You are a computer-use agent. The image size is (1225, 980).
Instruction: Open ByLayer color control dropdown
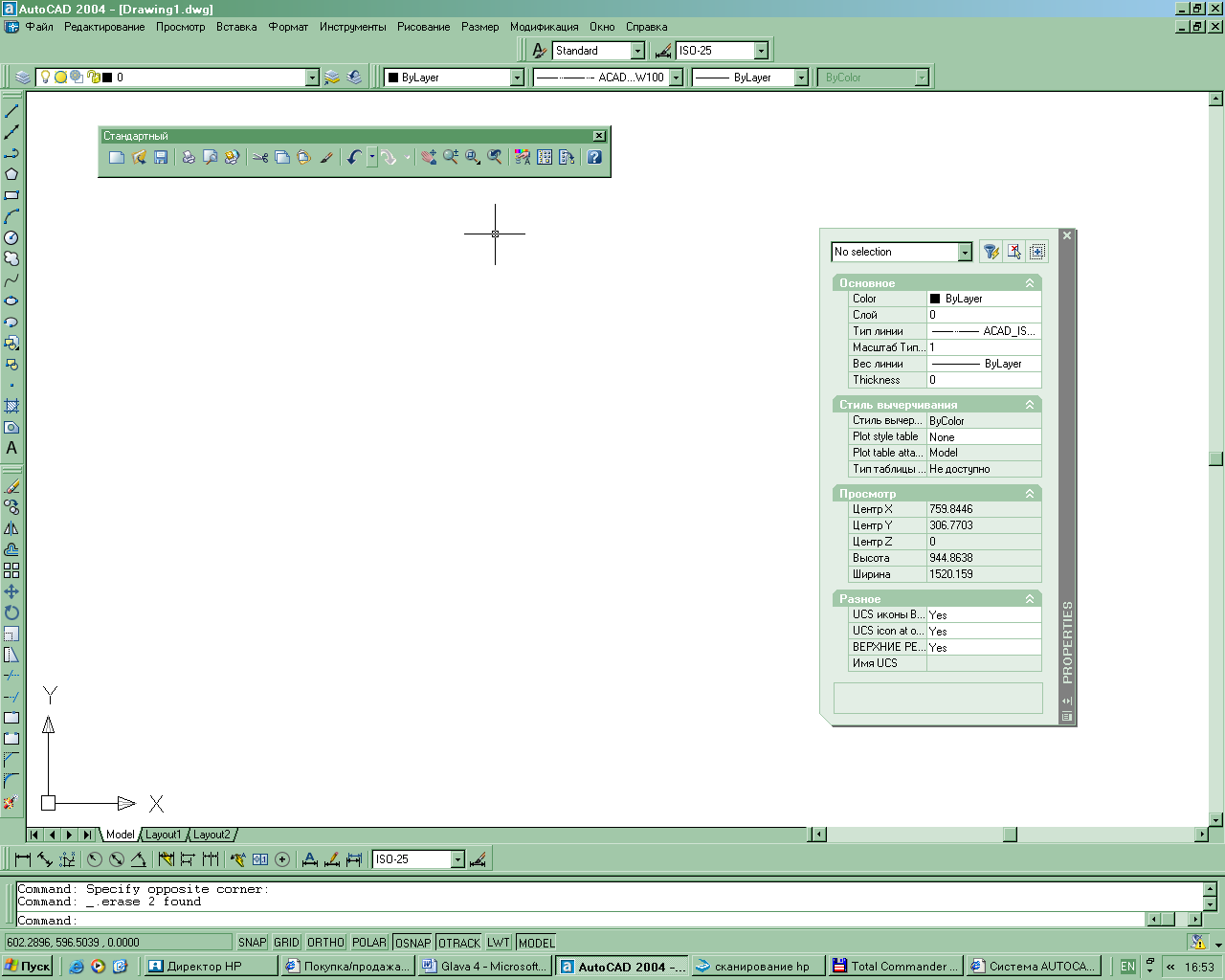(x=517, y=78)
